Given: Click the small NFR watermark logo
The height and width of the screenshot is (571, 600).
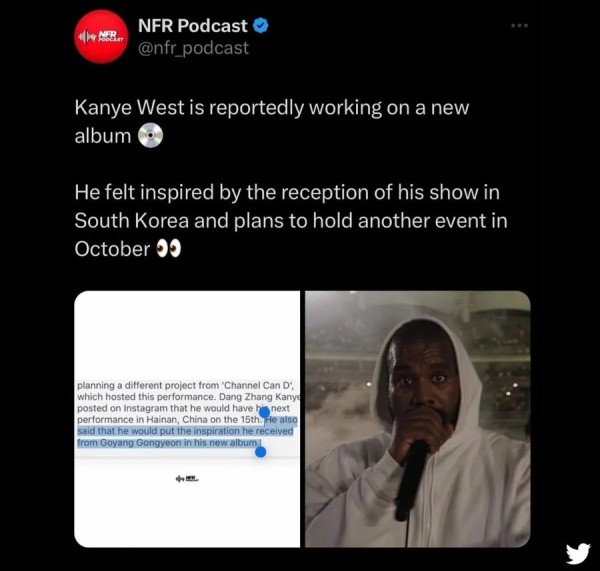Looking at the screenshot, I should click(x=187, y=478).
